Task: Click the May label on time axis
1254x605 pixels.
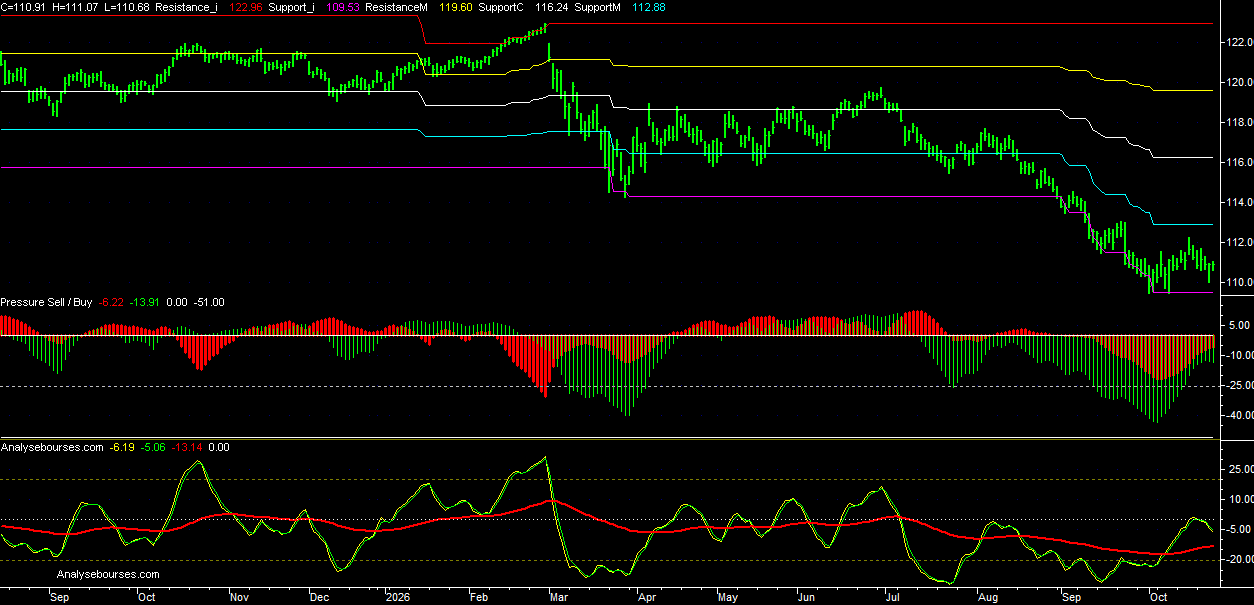Action: [x=728, y=597]
